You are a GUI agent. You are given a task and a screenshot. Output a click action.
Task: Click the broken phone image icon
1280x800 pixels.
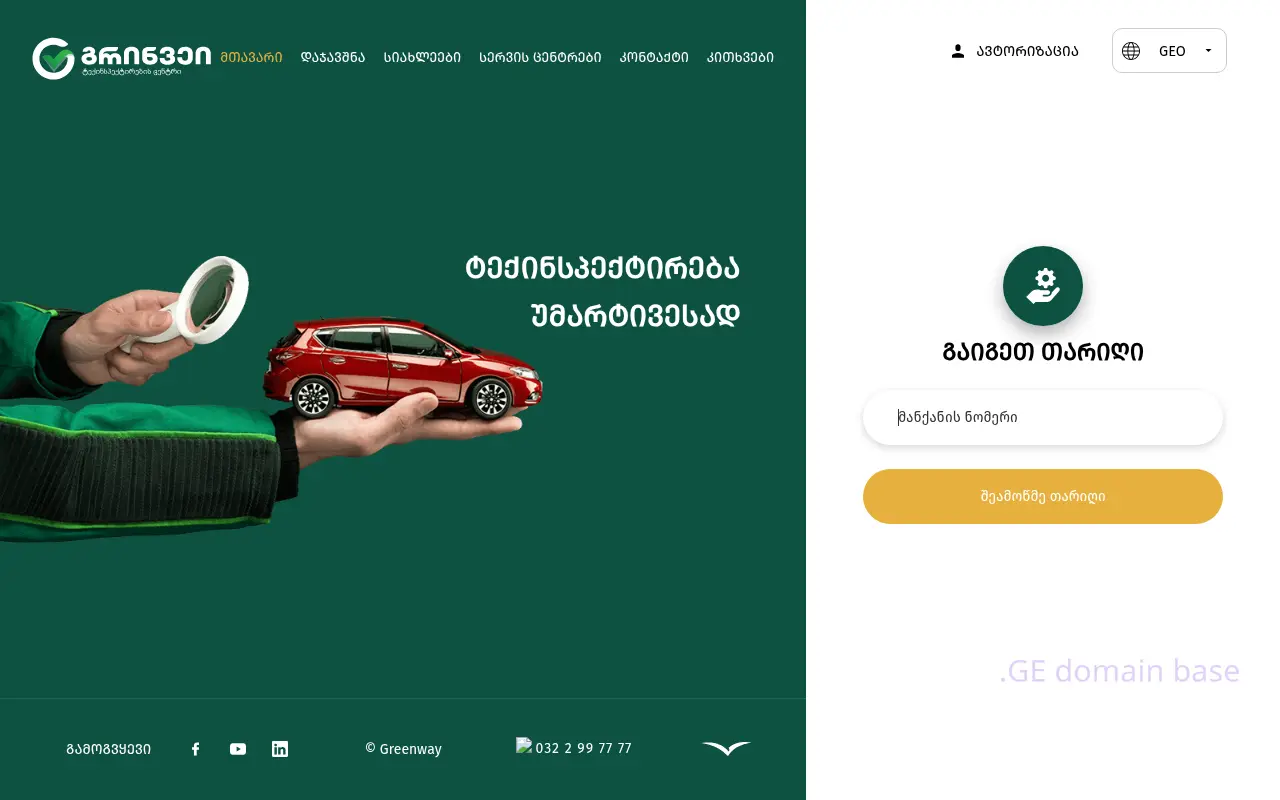(x=524, y=745)
